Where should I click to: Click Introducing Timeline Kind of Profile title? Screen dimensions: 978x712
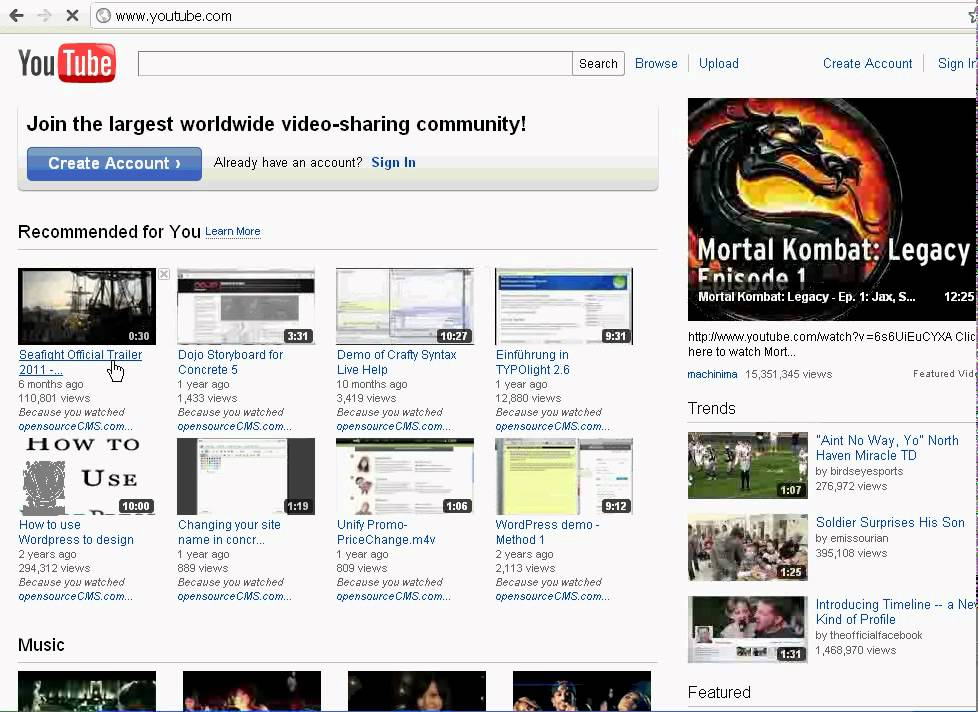896,612
